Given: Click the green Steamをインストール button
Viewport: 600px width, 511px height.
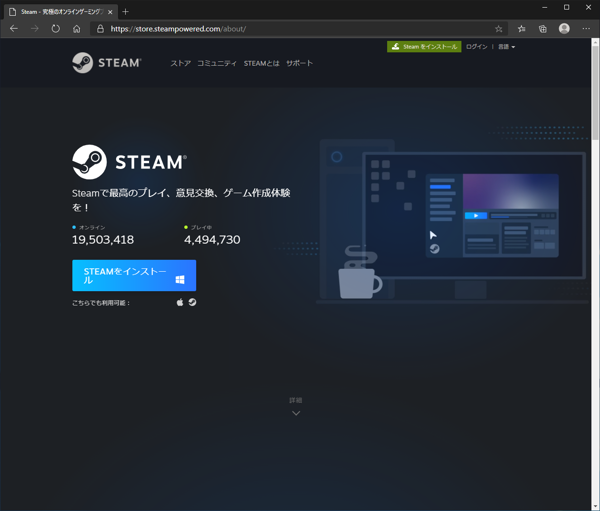Looking at the screenshot, I should click(x=424, y=47).
